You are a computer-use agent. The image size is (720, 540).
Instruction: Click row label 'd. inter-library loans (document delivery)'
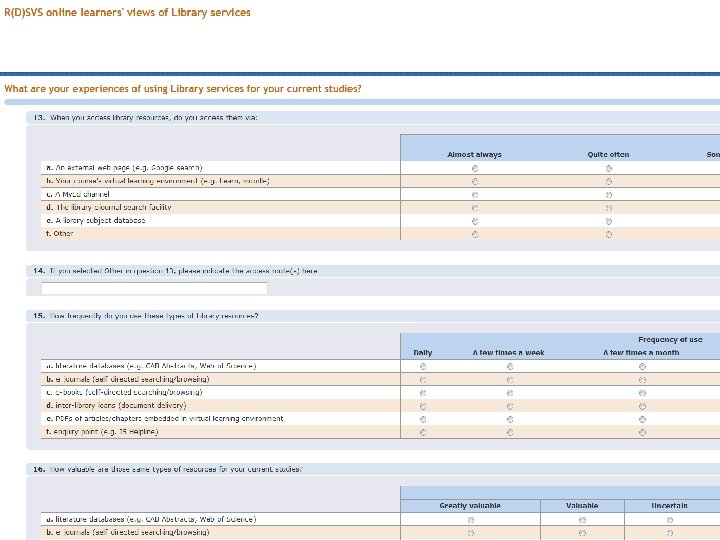coord(116,405)
